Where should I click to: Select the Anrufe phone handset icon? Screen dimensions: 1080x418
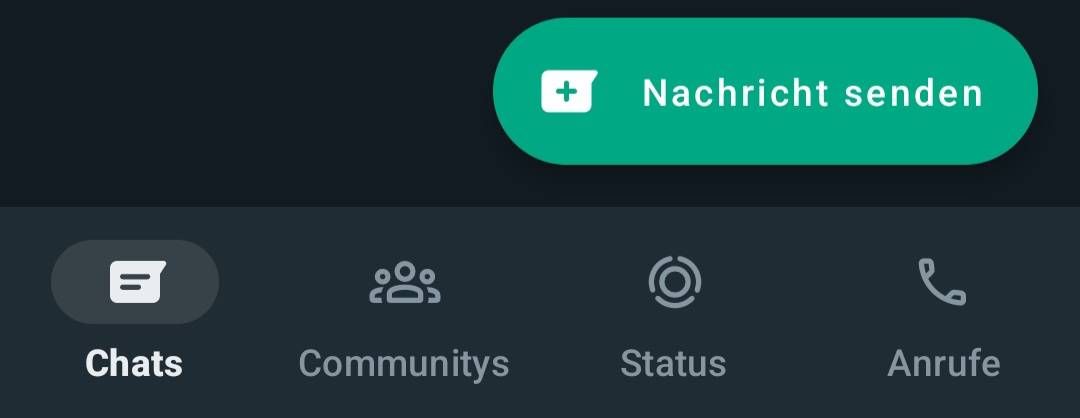click(942, 282)
